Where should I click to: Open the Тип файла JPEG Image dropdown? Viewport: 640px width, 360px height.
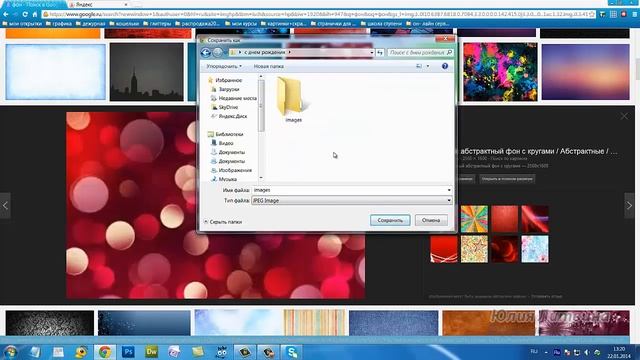click(x=351, y=200)
